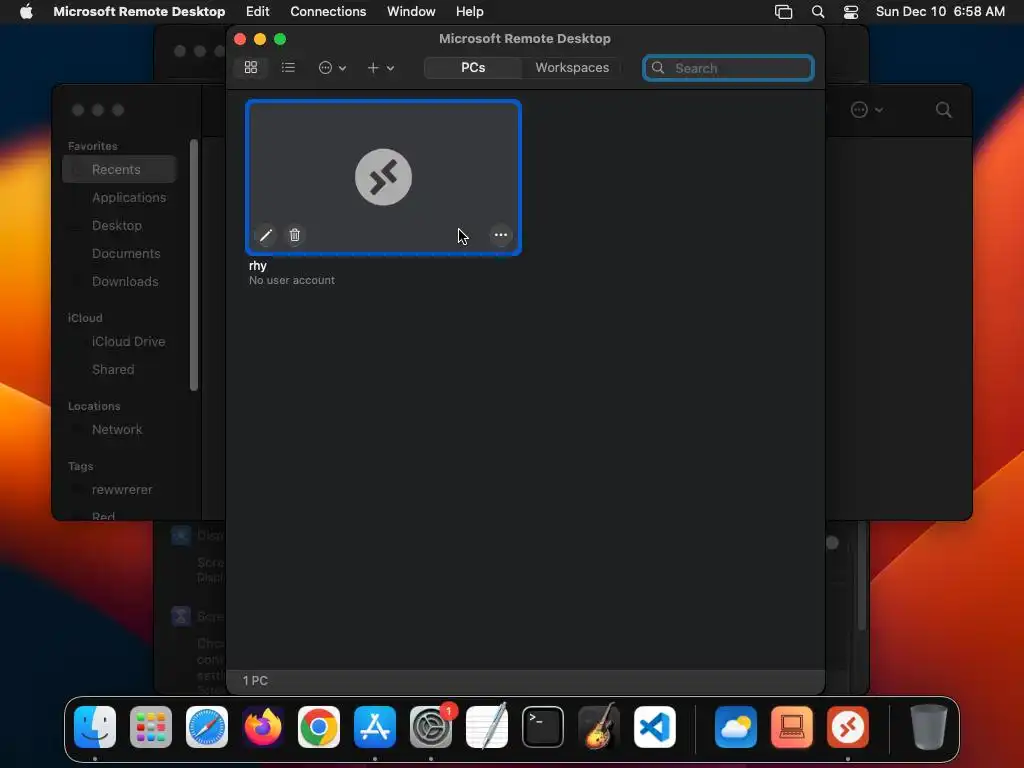Click the Finder window search icon
The height and width of the screenshot is (768, 1024).
click(943, 110)
